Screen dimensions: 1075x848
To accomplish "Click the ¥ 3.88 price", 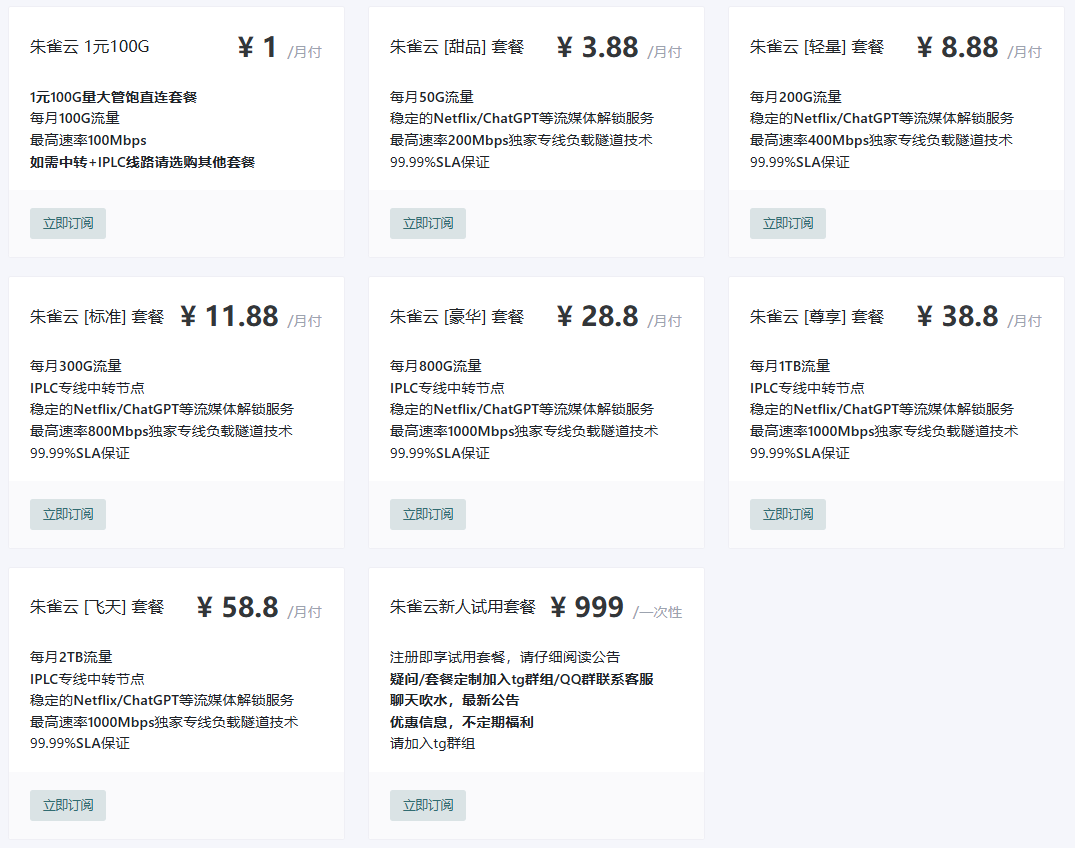I will pyautogui.click(x=598, y=47).
